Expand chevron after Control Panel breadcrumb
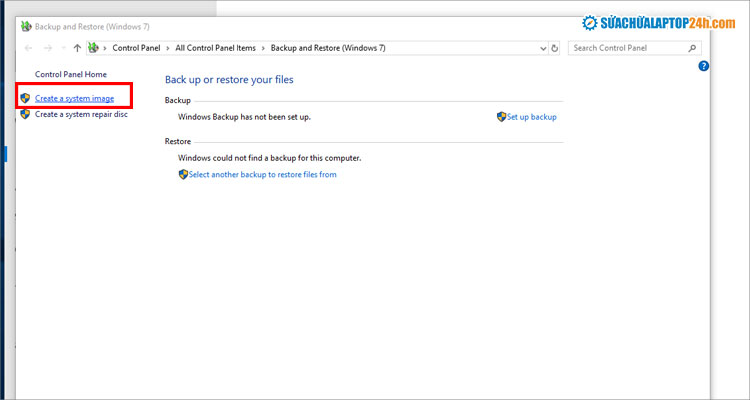 [168, 48]
